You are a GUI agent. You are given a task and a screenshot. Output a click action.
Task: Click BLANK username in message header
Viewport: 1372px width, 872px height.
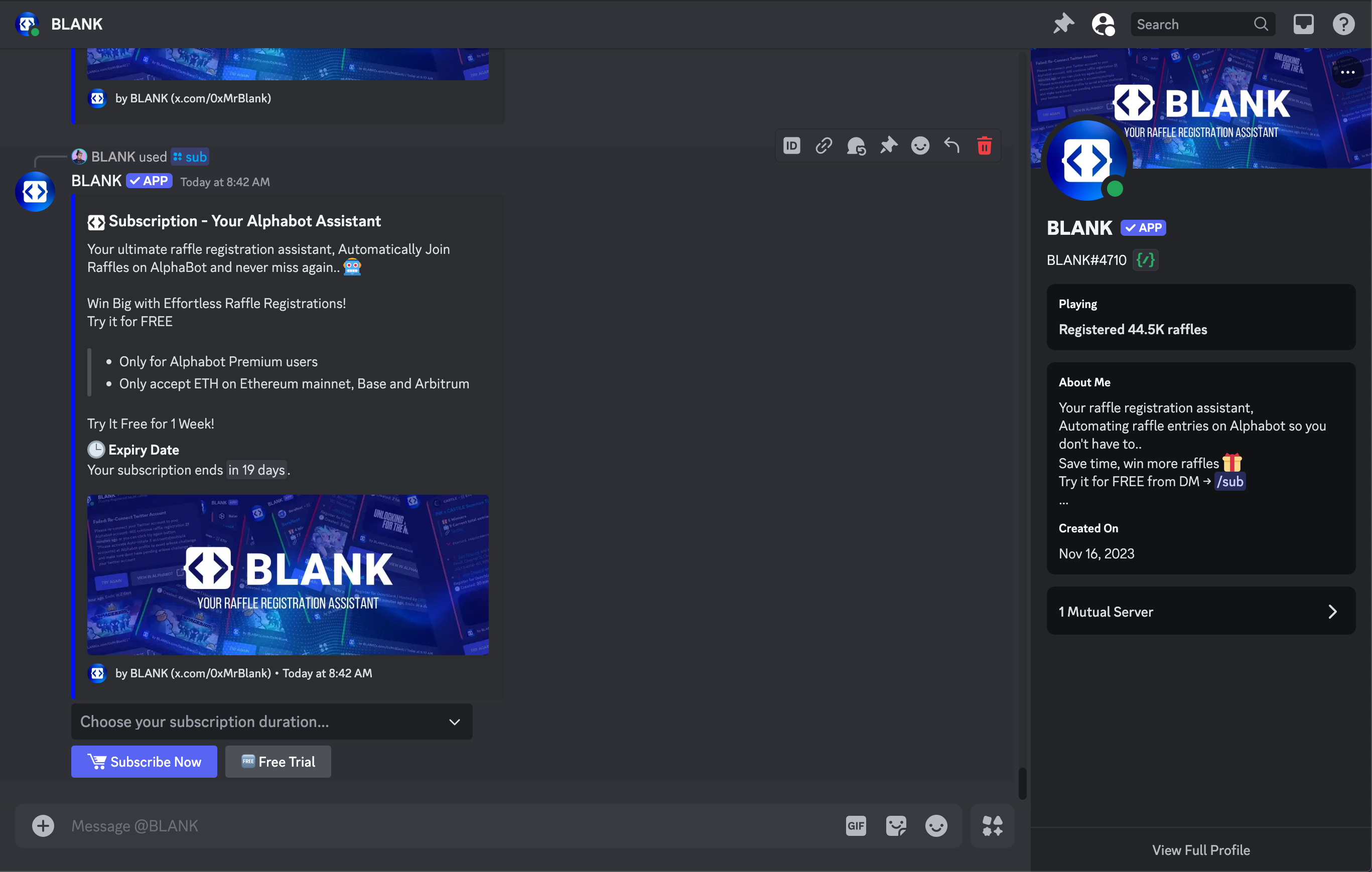[96, 181]
